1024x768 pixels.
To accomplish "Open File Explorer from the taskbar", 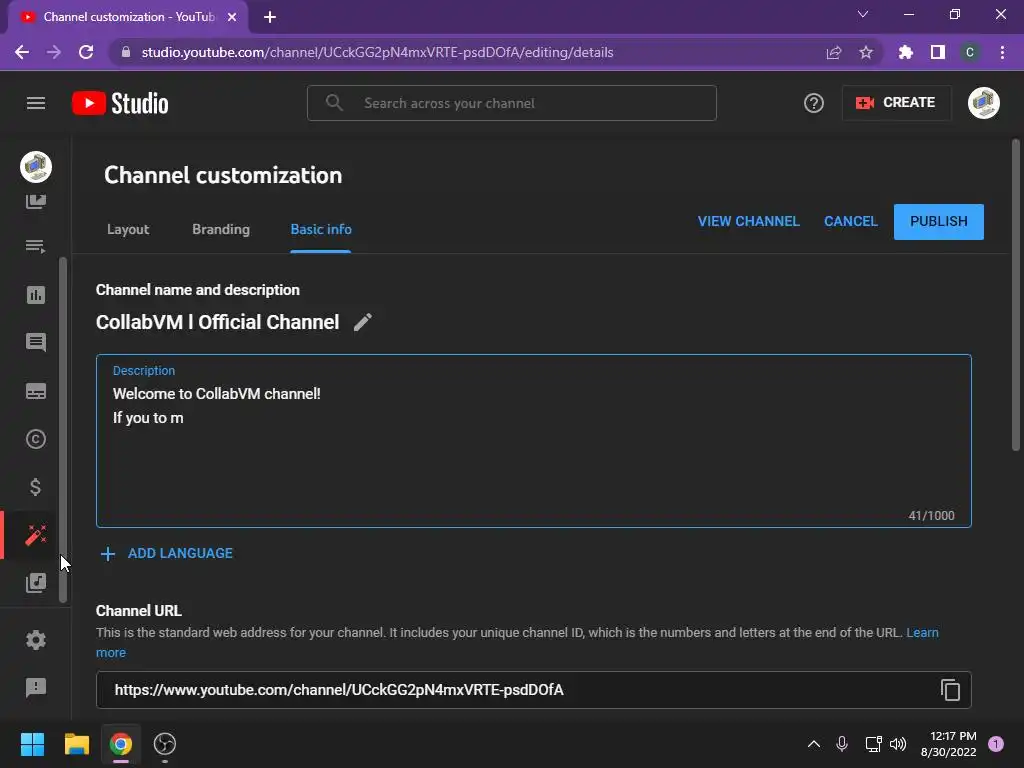I will pyautogui.click(x=76, y=744).
